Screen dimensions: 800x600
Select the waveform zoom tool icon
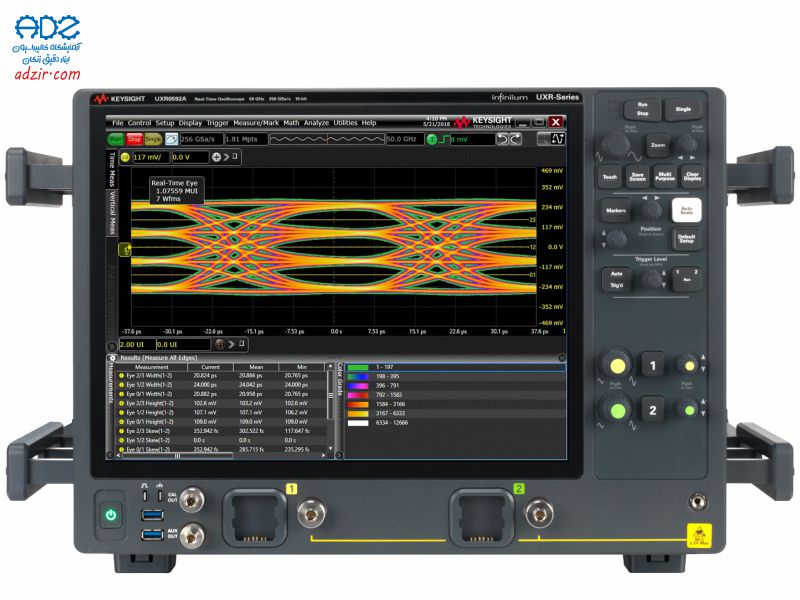click(558, 138)
